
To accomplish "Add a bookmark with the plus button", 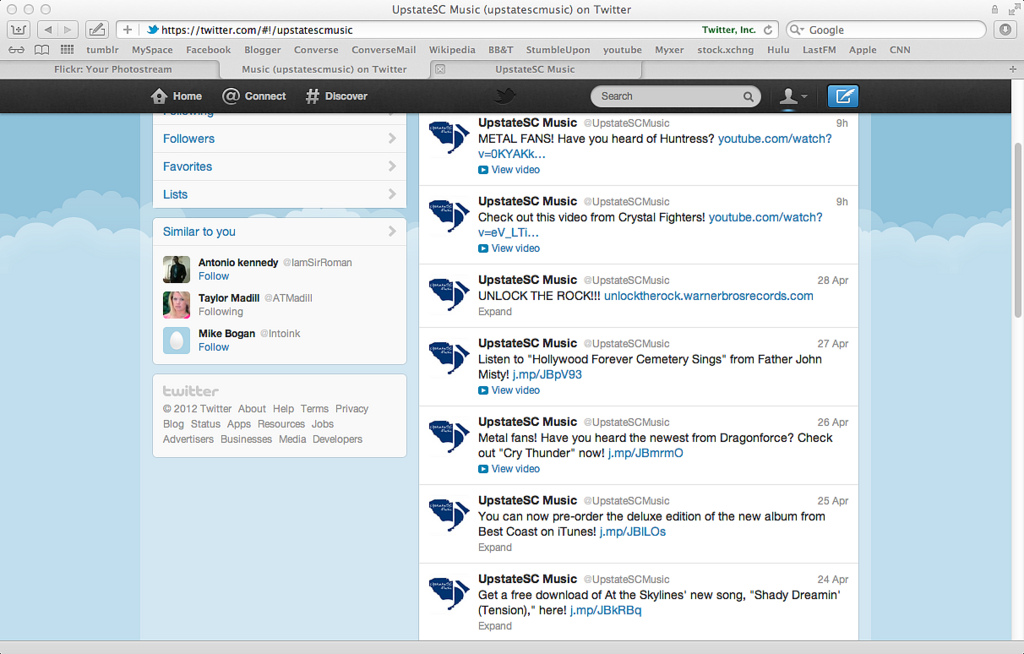I will pos(127,29).
